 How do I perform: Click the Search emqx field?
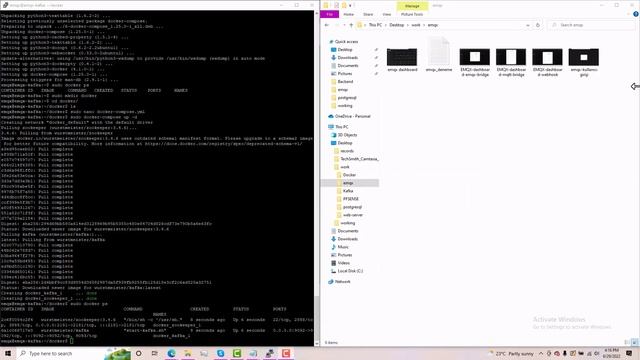[591, 25]
